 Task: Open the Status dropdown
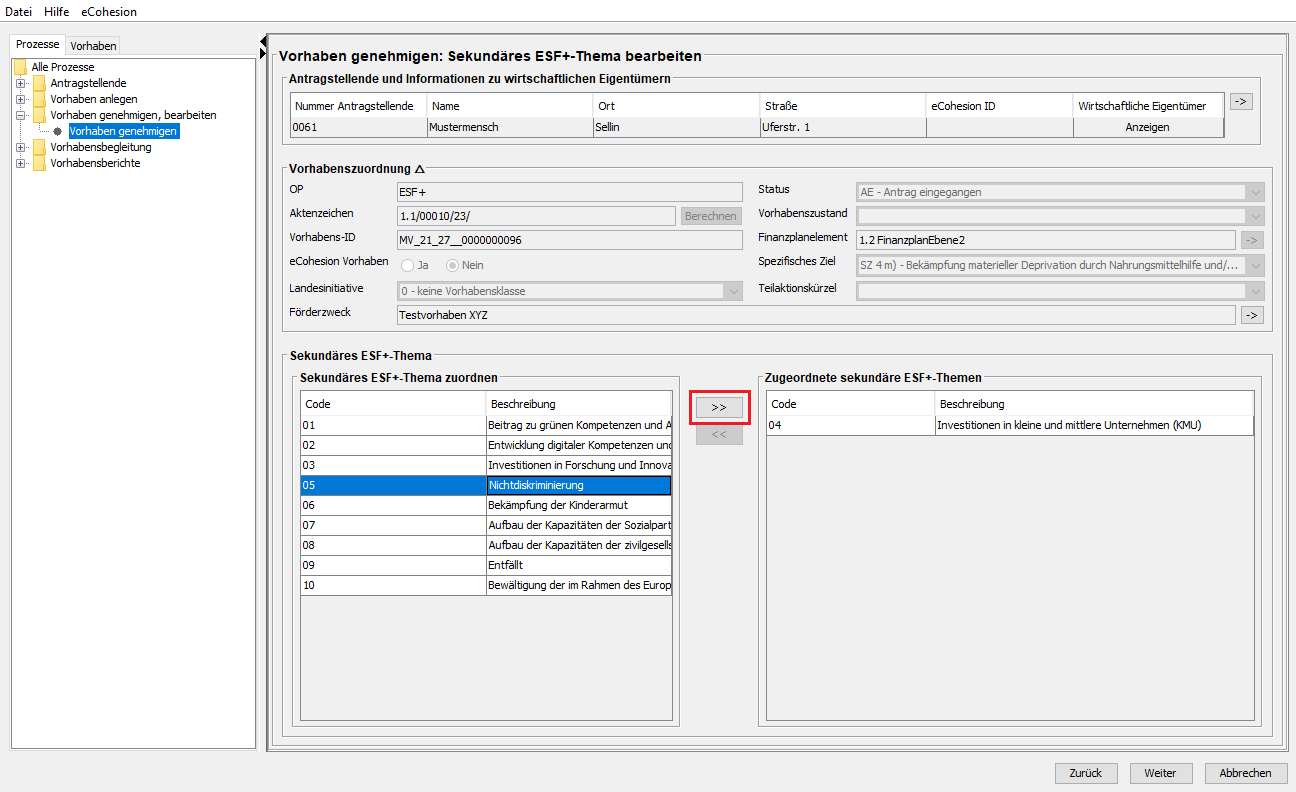click(x=1254, y=192)
